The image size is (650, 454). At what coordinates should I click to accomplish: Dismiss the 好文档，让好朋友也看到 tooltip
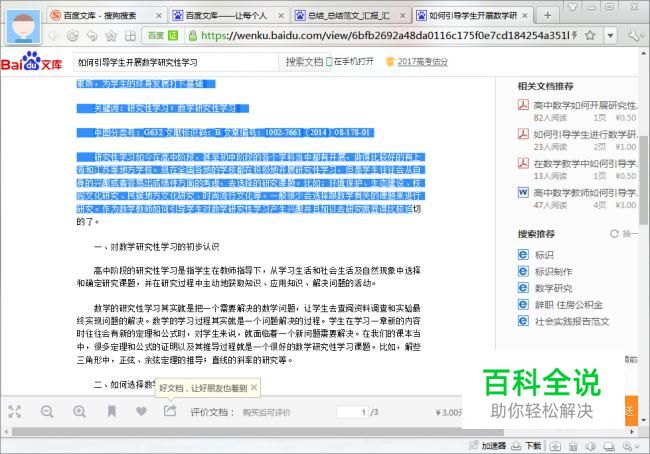point(254,387)
